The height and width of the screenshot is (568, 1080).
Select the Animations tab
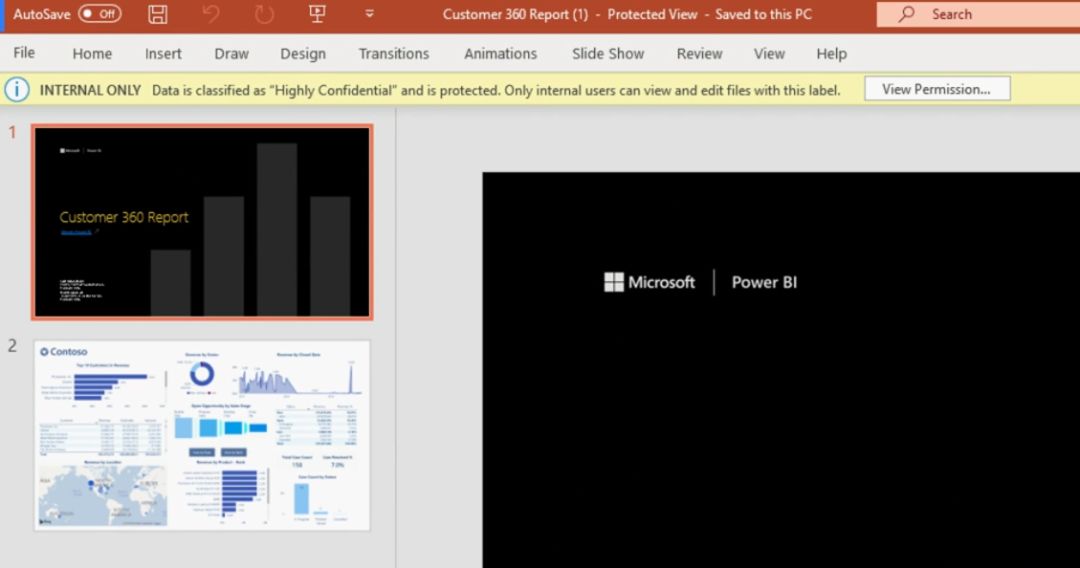[x=501, y=54]
